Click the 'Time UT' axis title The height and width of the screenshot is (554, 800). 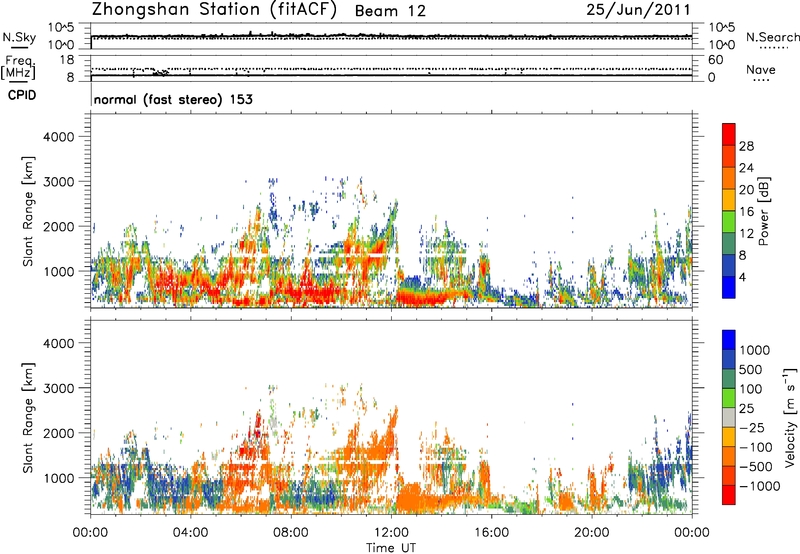[x=391, y=548]
